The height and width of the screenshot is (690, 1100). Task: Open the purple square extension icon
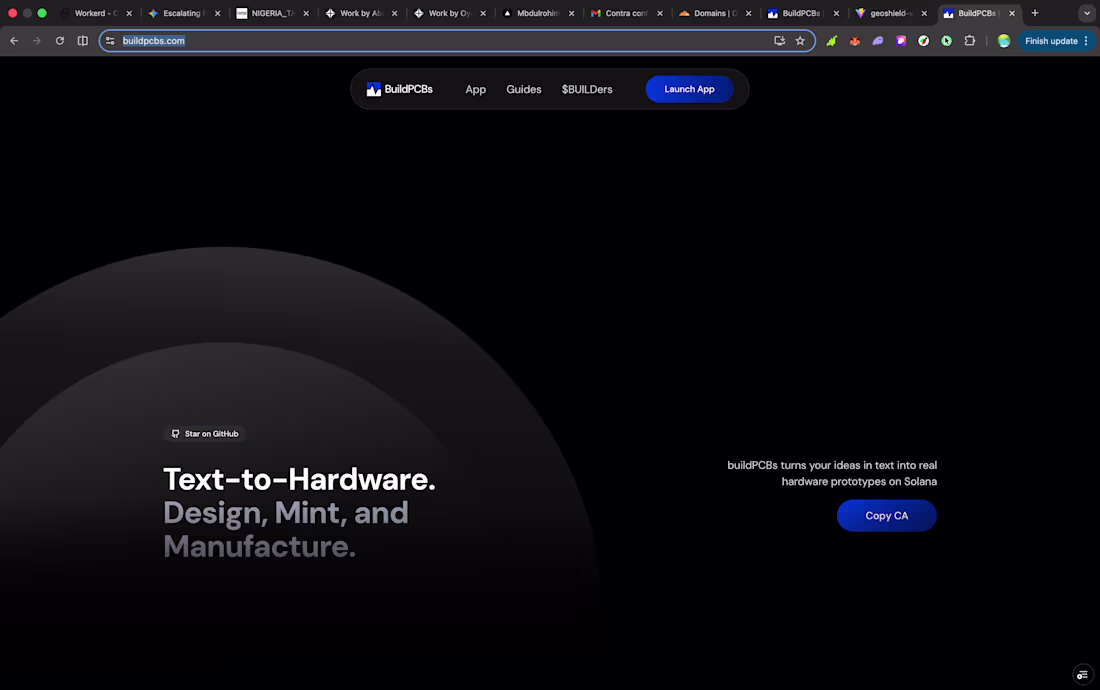tap(901, 41)
